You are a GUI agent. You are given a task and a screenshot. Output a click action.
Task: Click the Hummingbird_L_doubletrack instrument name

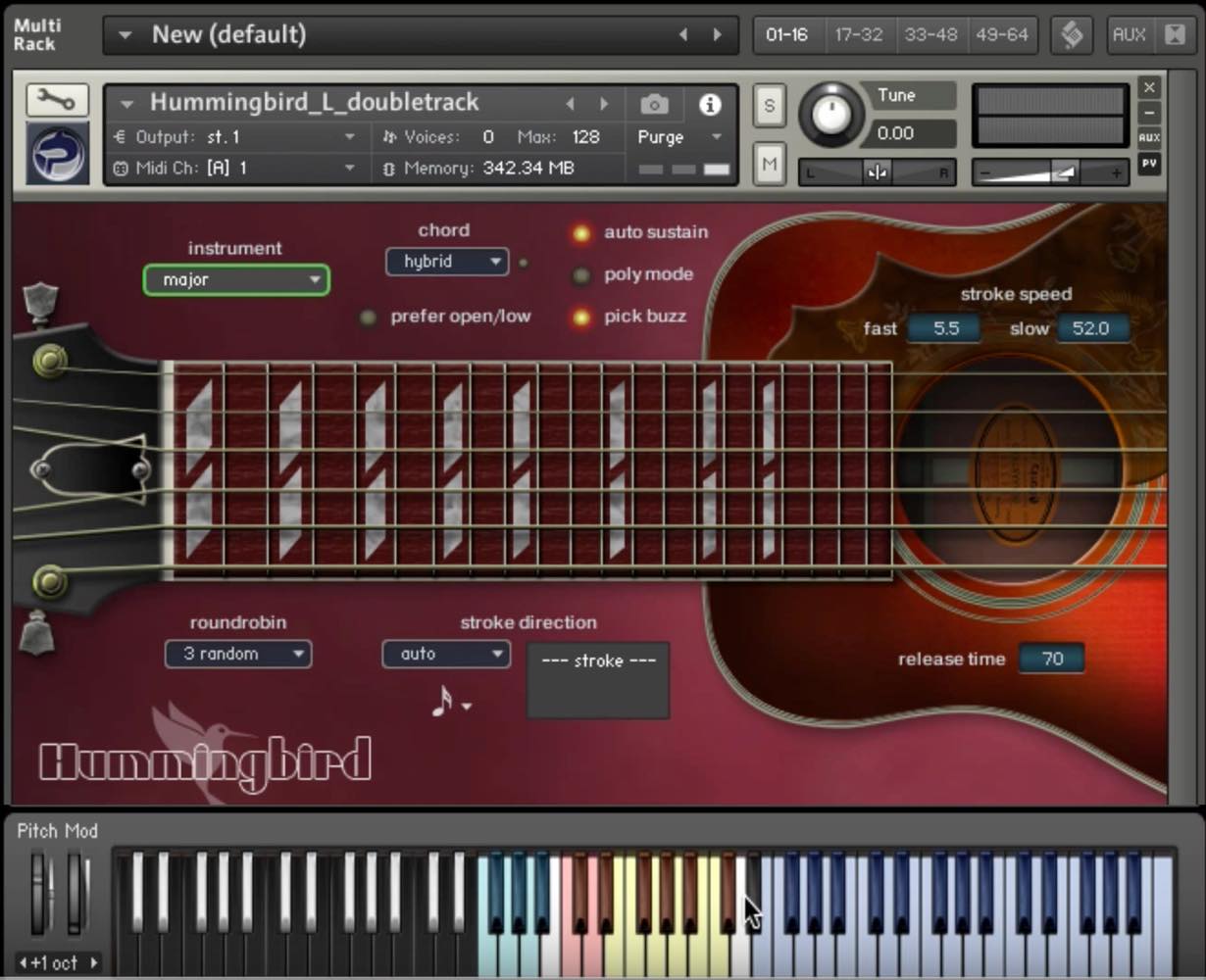point(315,103)
